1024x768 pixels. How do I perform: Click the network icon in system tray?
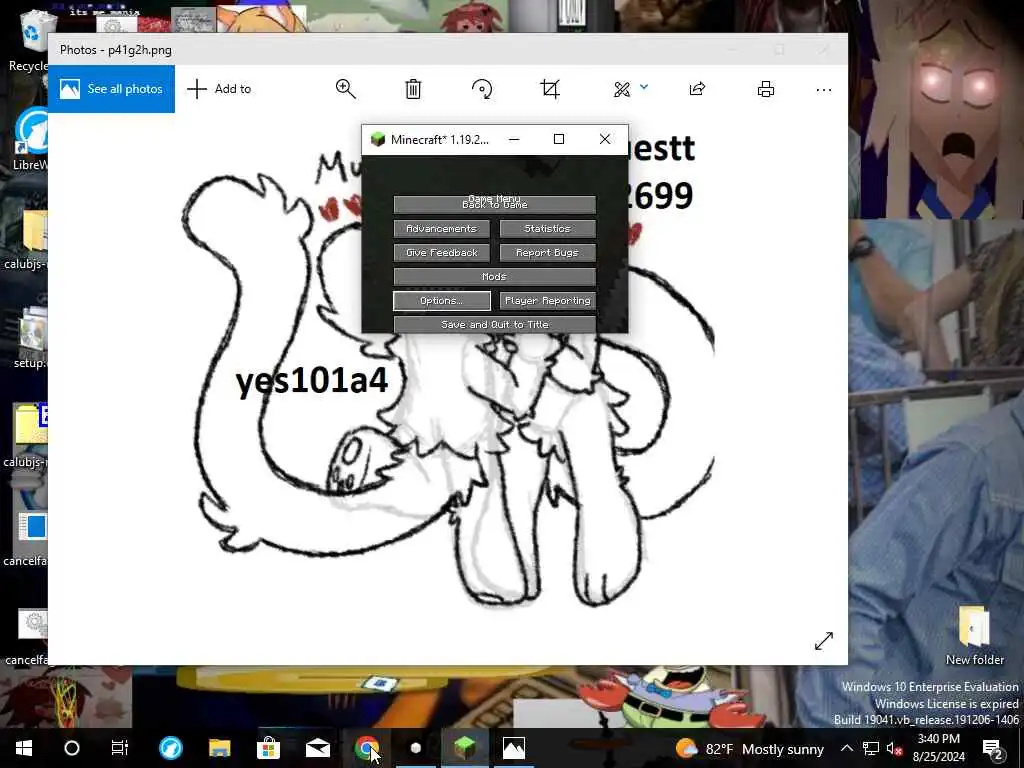pyautogui.click(x=871, y=748)
